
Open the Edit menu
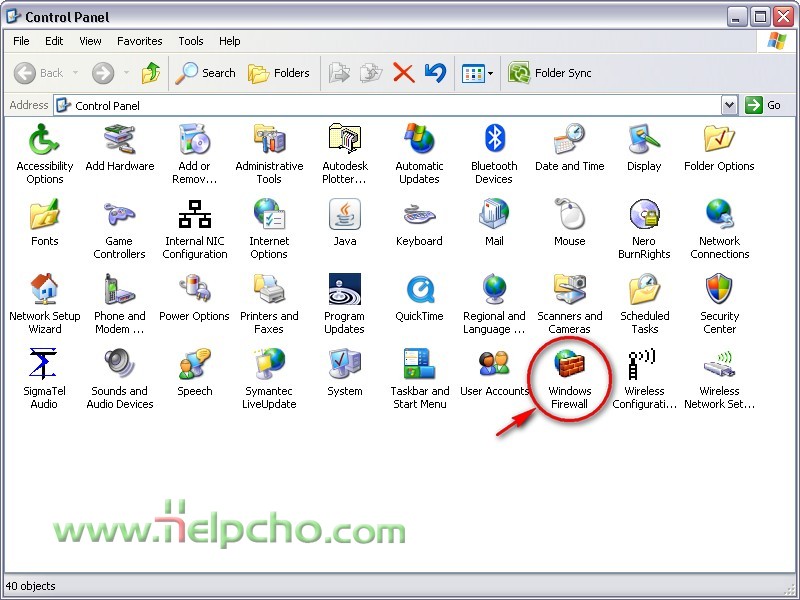click(54, 41)
